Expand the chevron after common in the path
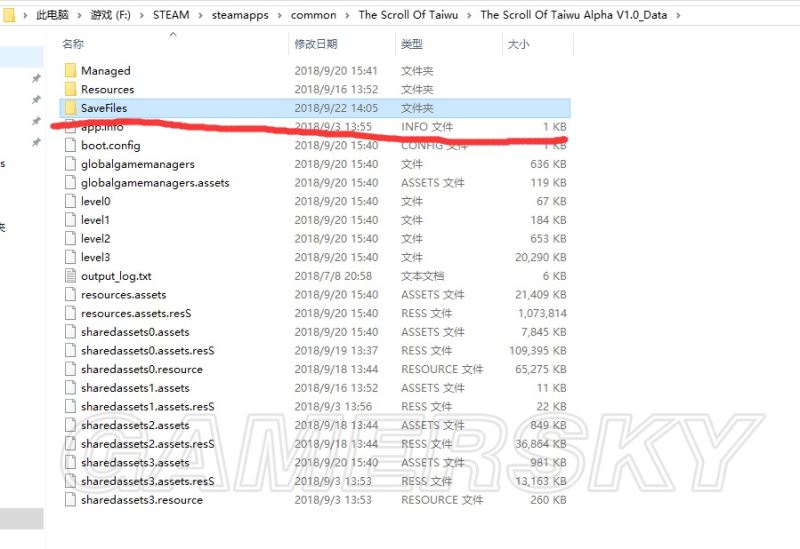800x549 pixels. click(347, 15)
